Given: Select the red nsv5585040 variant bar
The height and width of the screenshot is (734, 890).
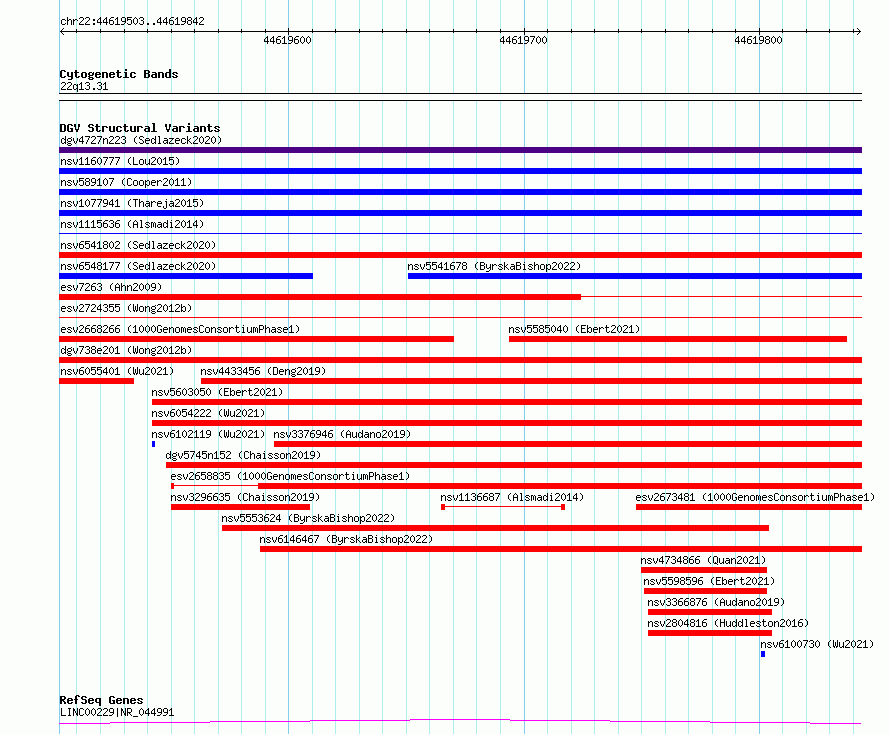Looking at the screenshot, I should [x=678, y=339].
